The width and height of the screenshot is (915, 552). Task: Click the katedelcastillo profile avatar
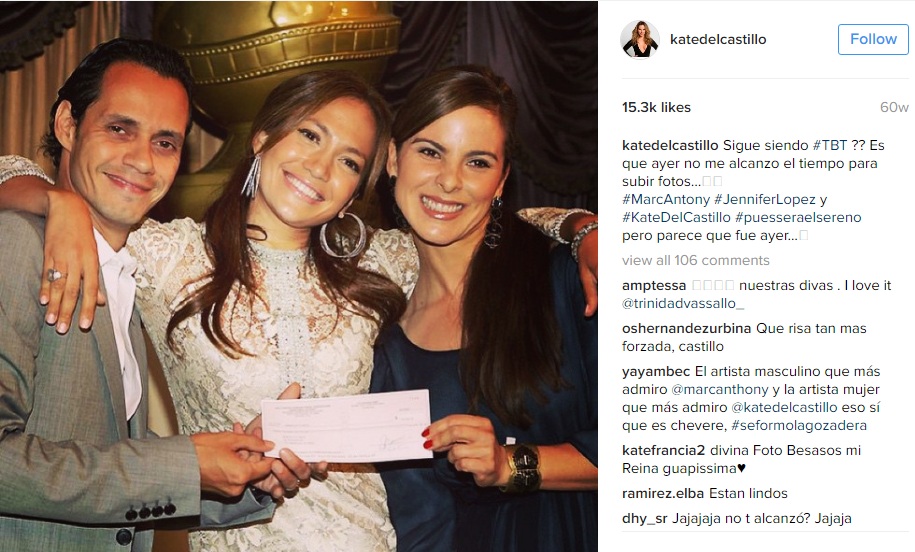[640, 40]
